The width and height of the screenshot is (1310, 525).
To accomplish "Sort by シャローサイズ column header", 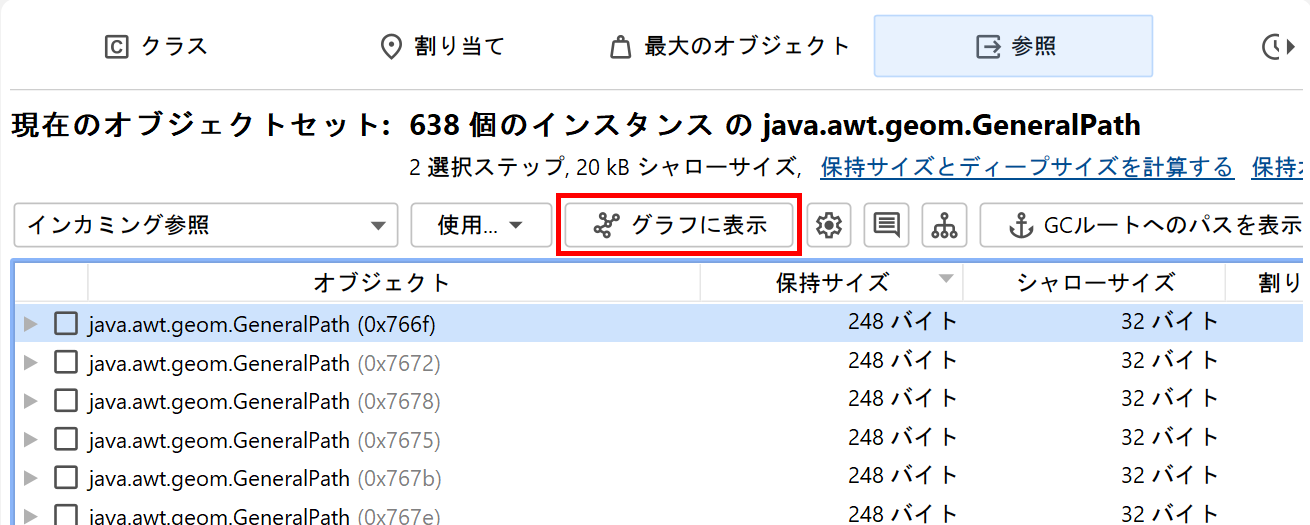I will click(x=1094, y=283).
